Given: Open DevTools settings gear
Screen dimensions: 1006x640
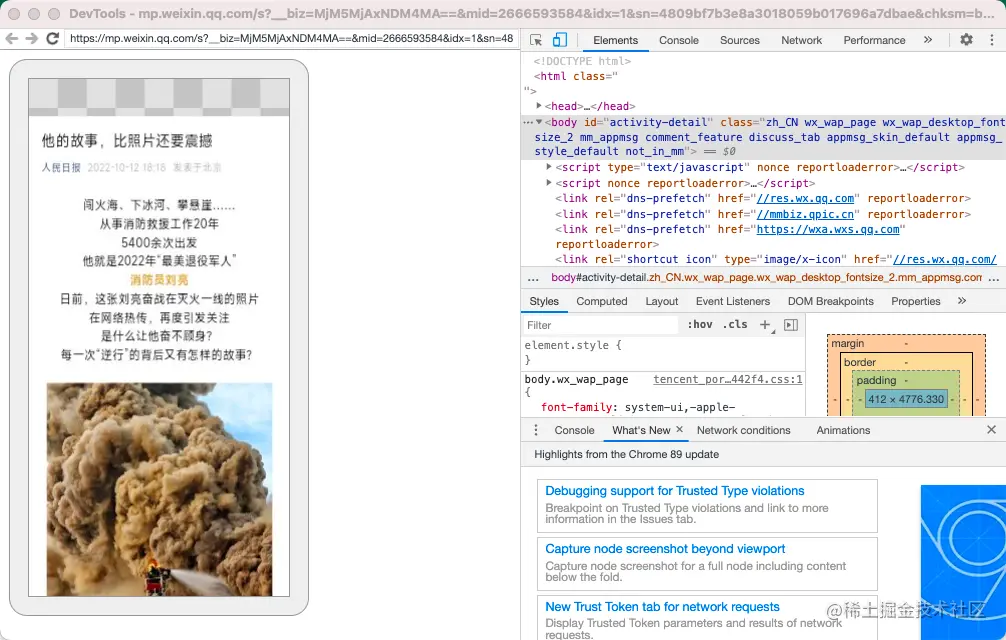Looking at the screenshot, I should point(966,40).
